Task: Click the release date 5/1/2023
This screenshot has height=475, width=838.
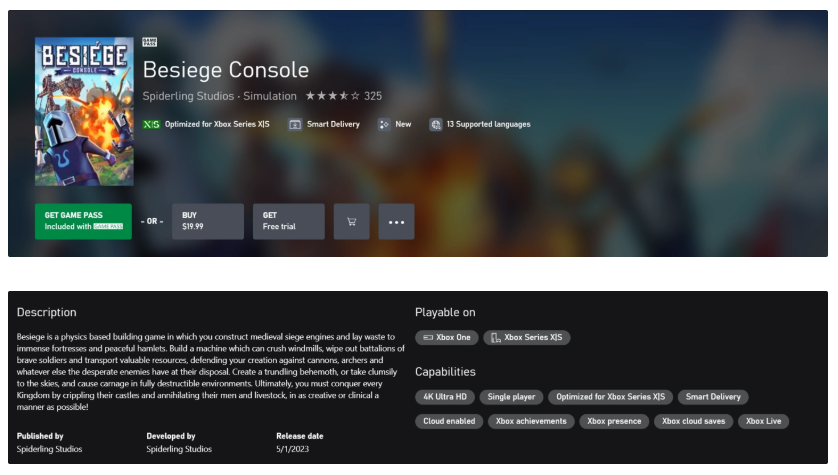Action: click(292, 449)
